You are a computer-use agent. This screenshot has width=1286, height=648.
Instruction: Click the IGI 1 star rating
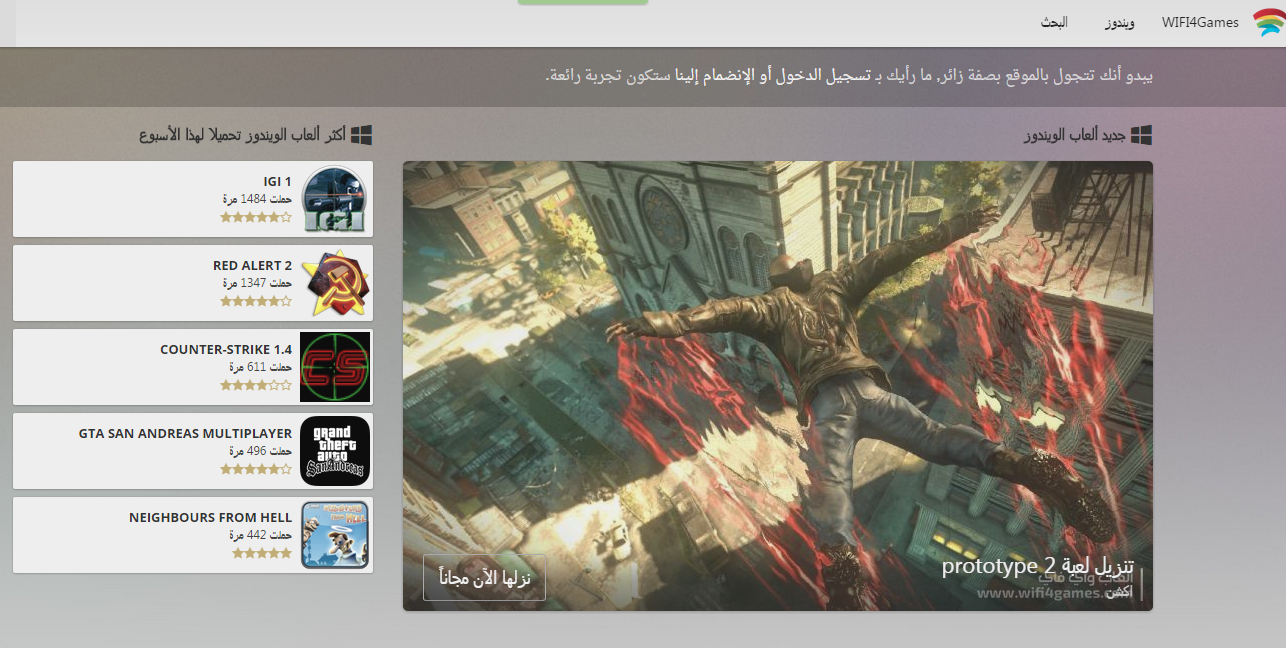click(256, 216)
